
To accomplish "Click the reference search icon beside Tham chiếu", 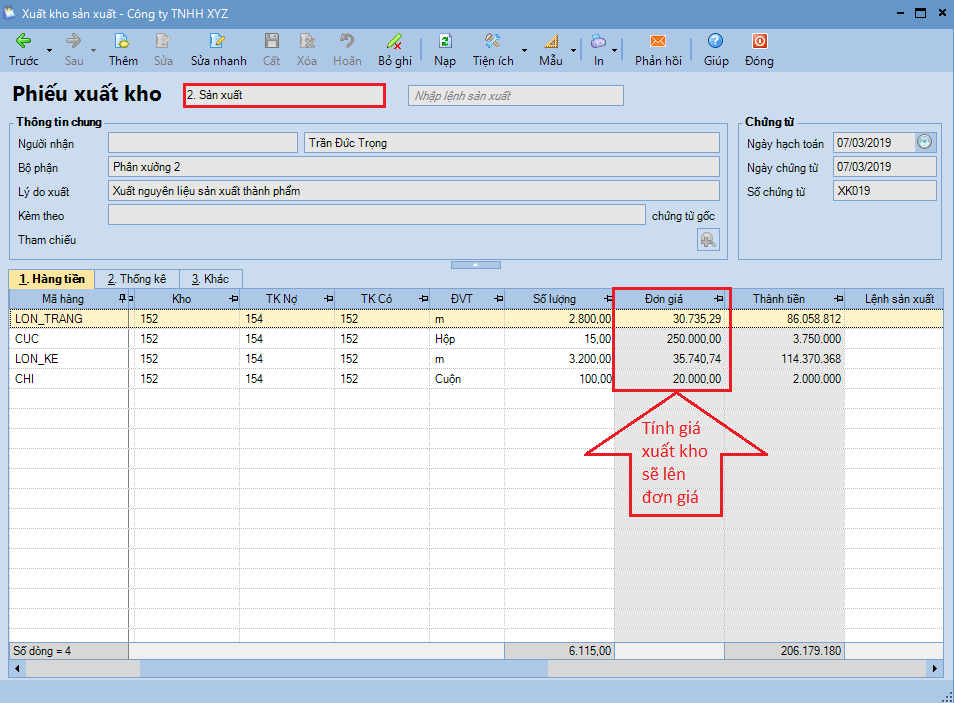I will click(707, 240).
